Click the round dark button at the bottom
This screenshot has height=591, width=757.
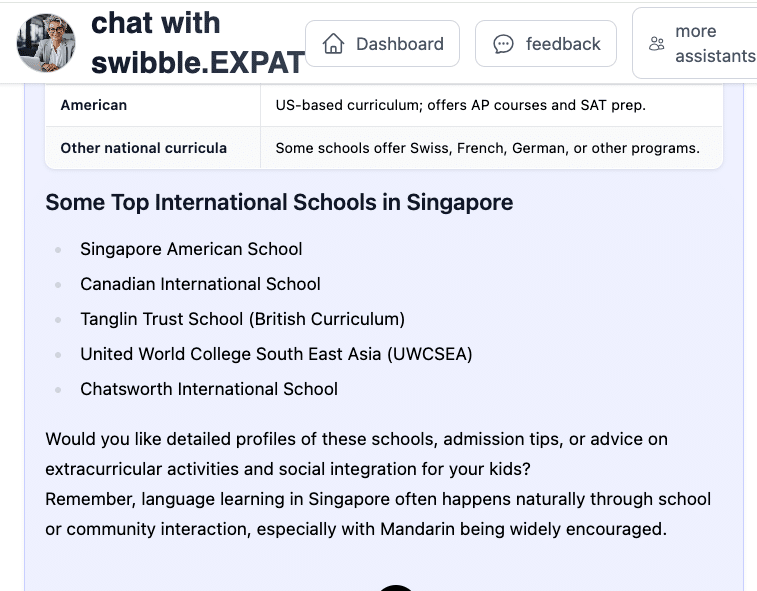pos(397,587)
